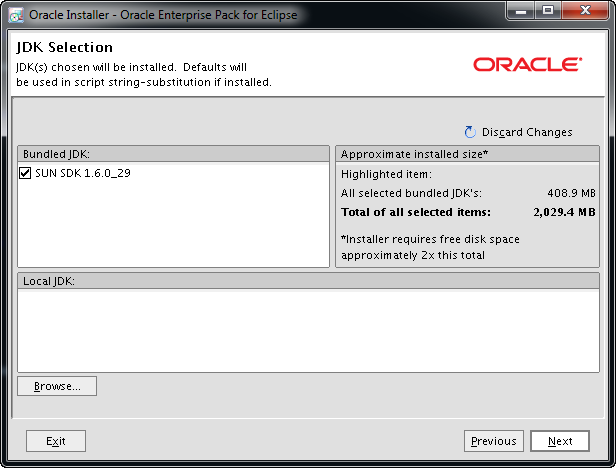Click the Highlighted item label
This screenshot has height=468, width=616.
point(386,174)
